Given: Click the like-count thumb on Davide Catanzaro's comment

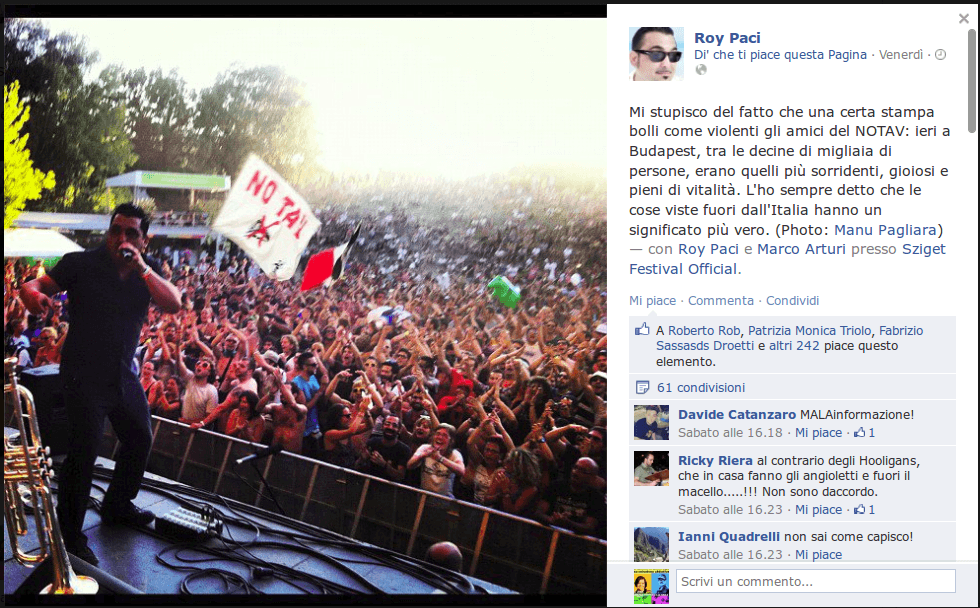Looking at the screenshot, I should (860, 432).
